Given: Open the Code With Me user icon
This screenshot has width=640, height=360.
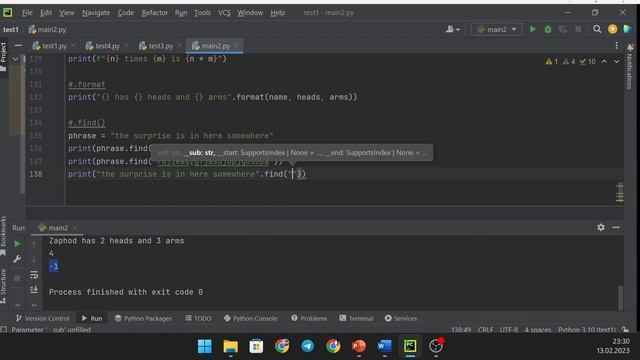Looking at the screenshot, I should coord(453,29).
